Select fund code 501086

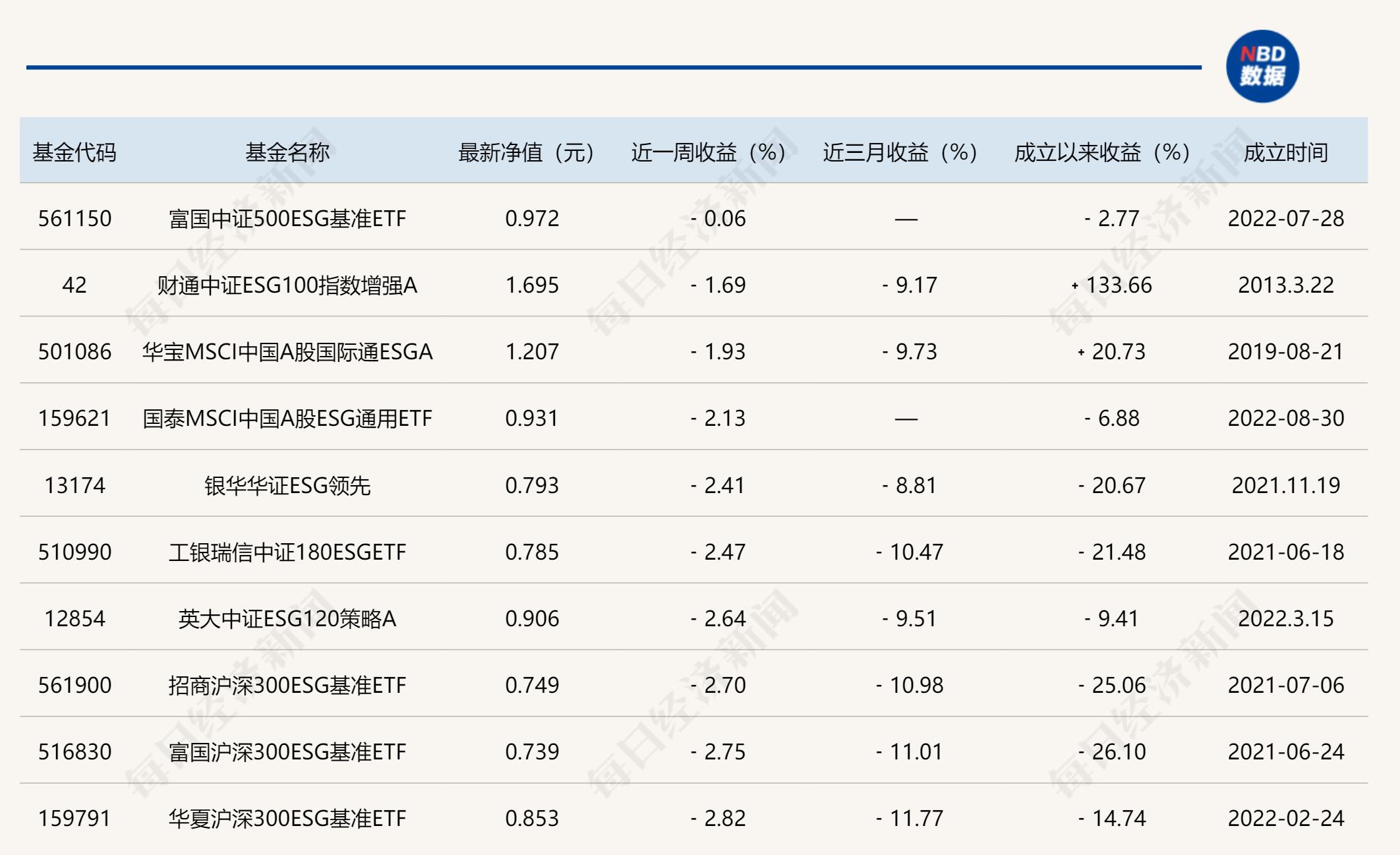click(x=74, y=351)
